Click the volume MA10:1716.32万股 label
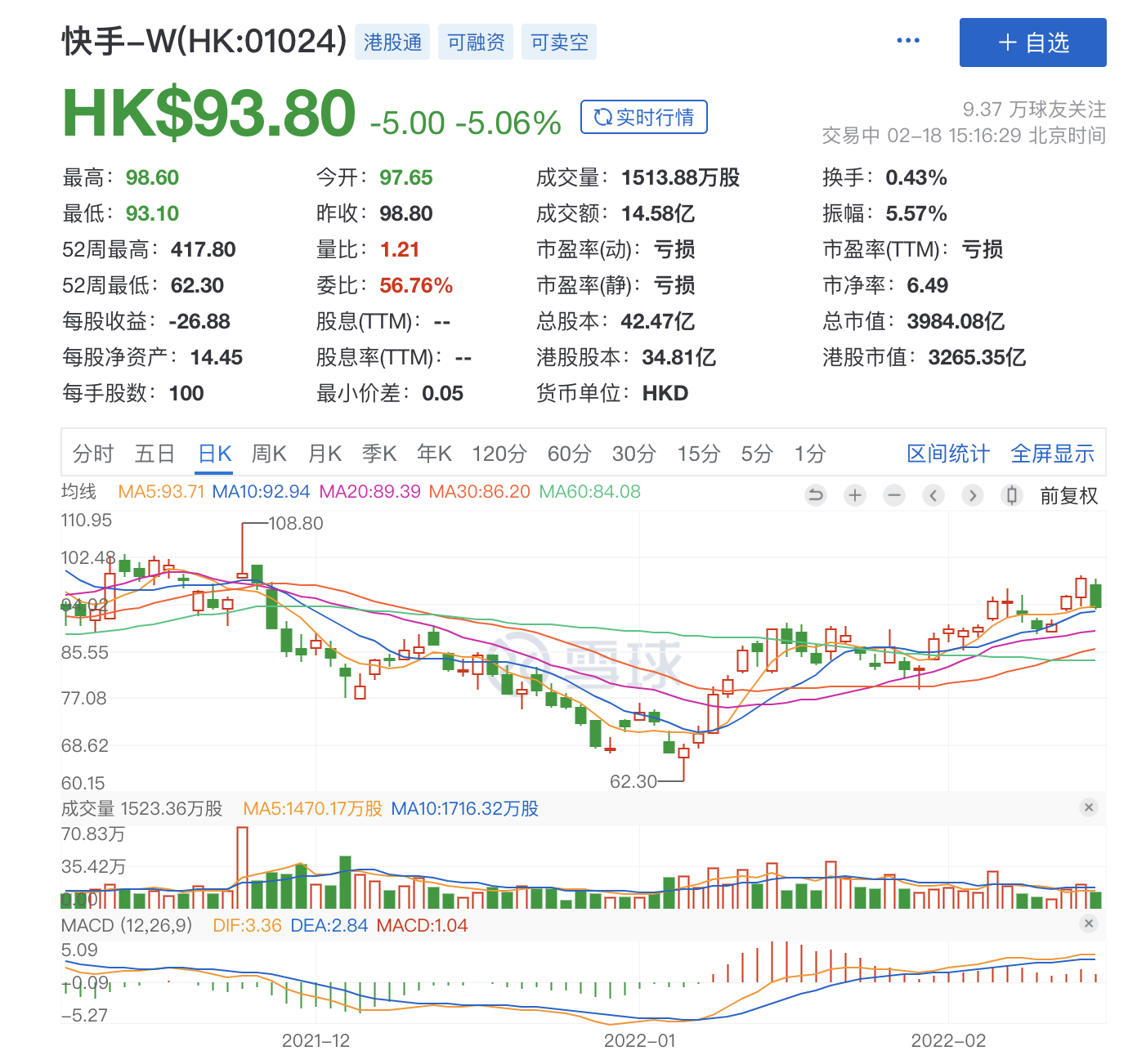The width and height of the screenshot is (1146, 1064). [x=465, y=808]
